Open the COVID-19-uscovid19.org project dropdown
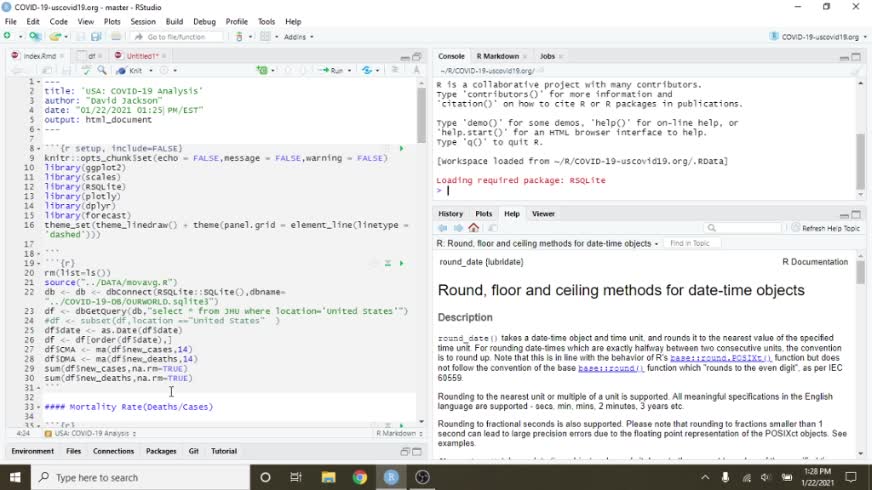 pos(818,37)
